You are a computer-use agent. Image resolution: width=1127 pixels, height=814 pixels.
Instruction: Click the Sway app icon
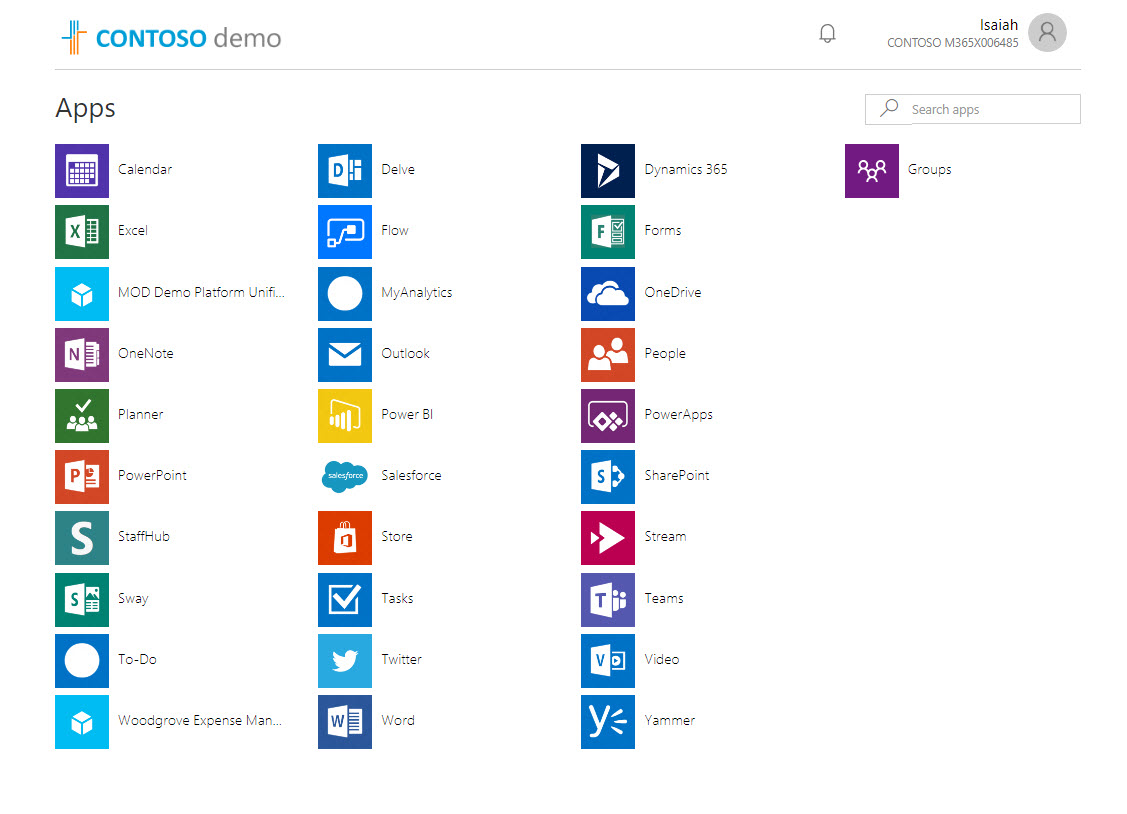tap(82, 600)
